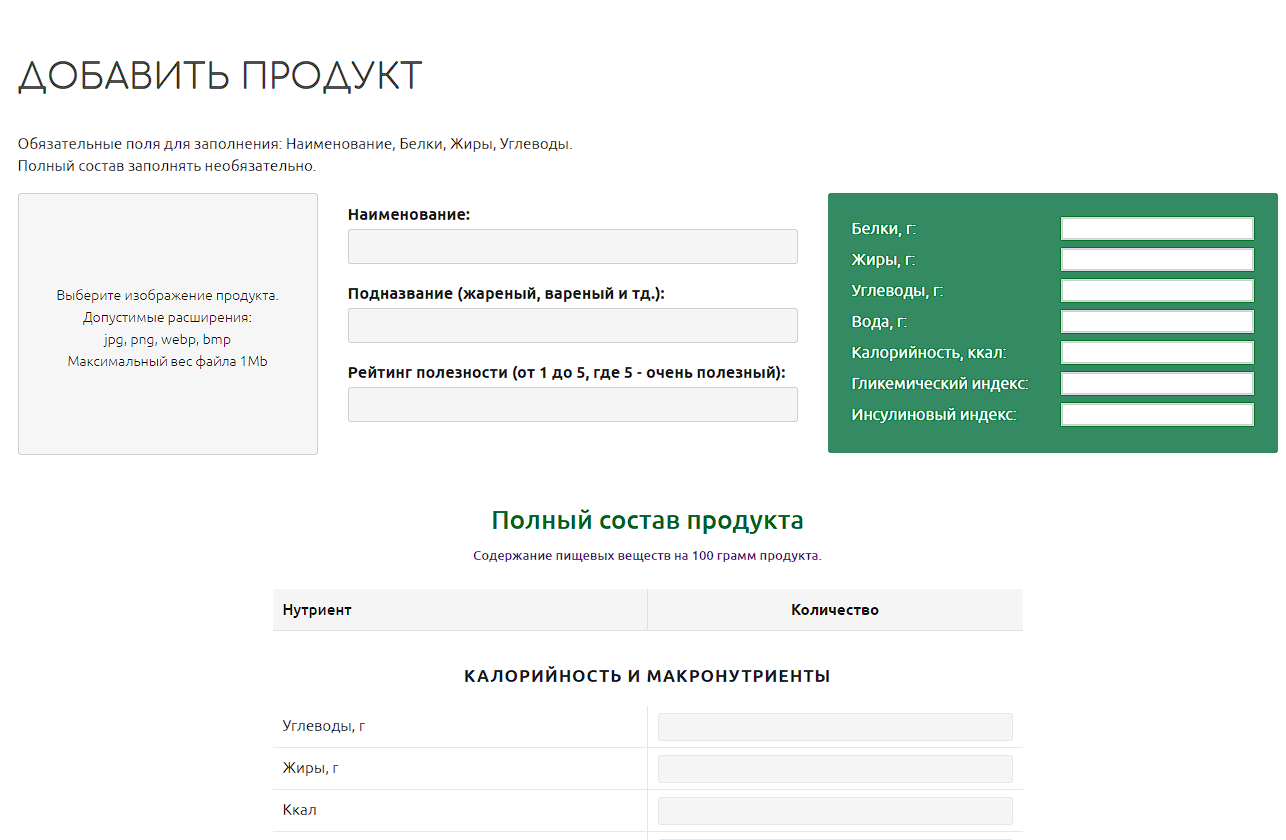Click the Нутриент column header
Image resolution: width=1286 pixels, height=840 pixels.
(x=317, y=610)
